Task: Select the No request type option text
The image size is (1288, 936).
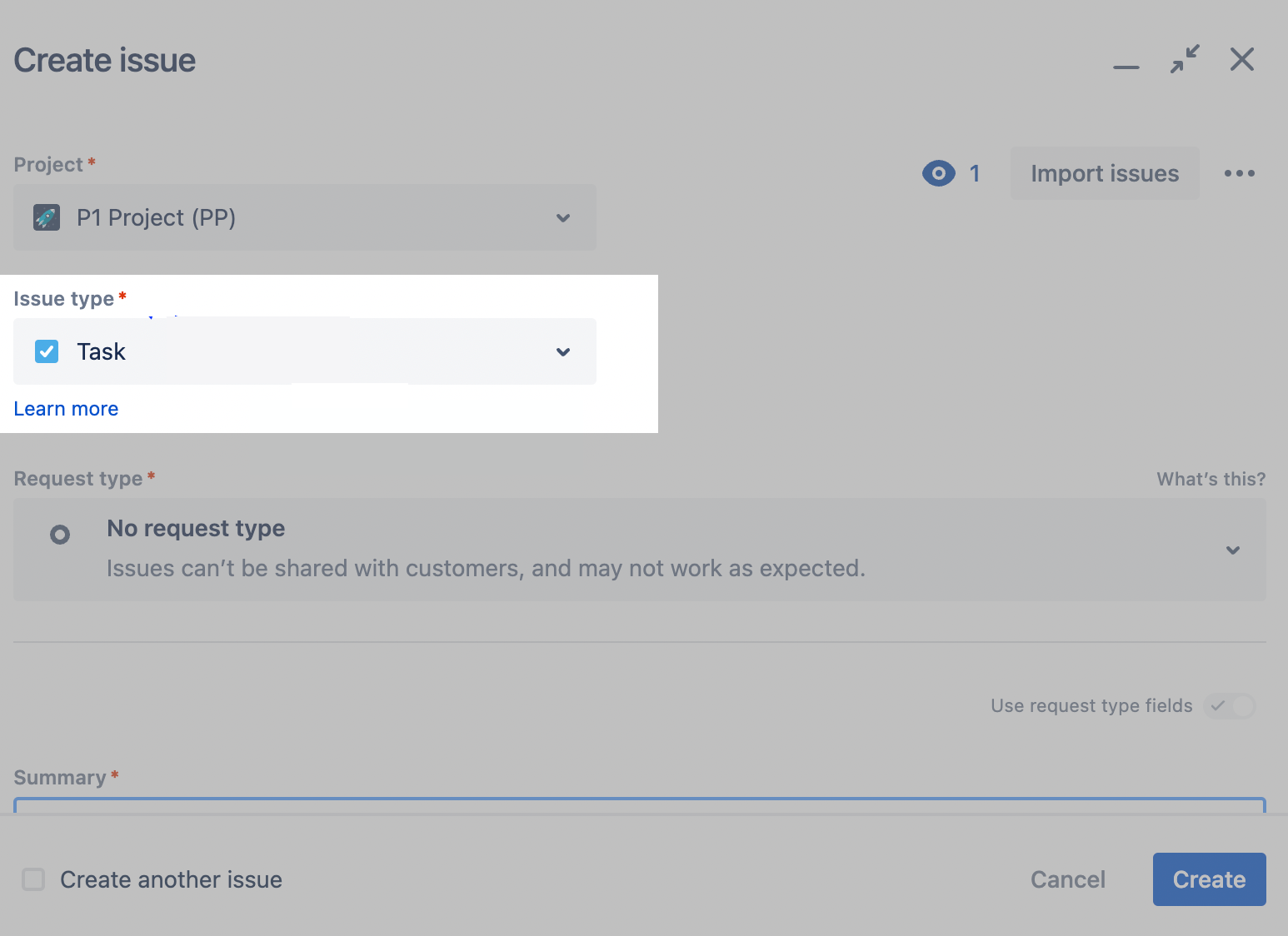Action: [x=196, y=529]
